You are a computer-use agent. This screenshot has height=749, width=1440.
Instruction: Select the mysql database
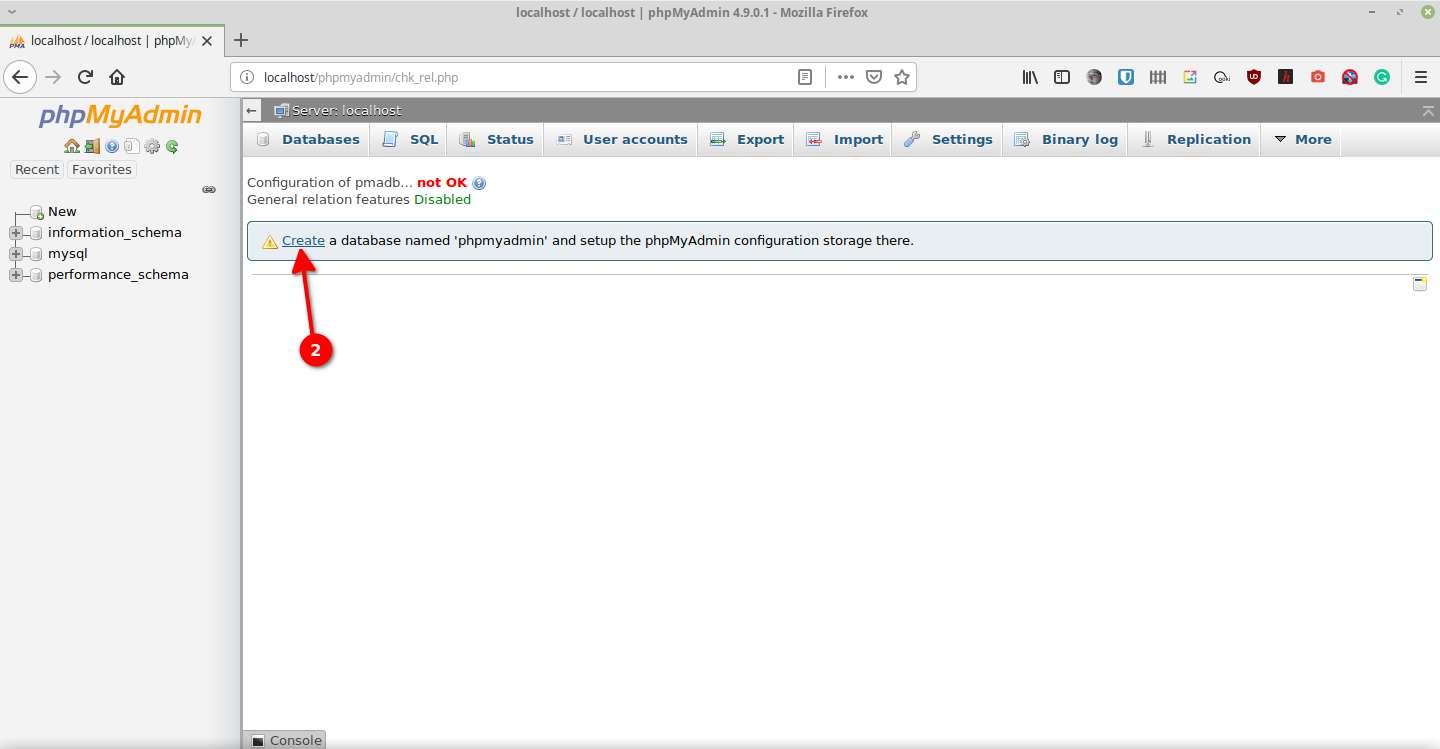click(68, 254)
